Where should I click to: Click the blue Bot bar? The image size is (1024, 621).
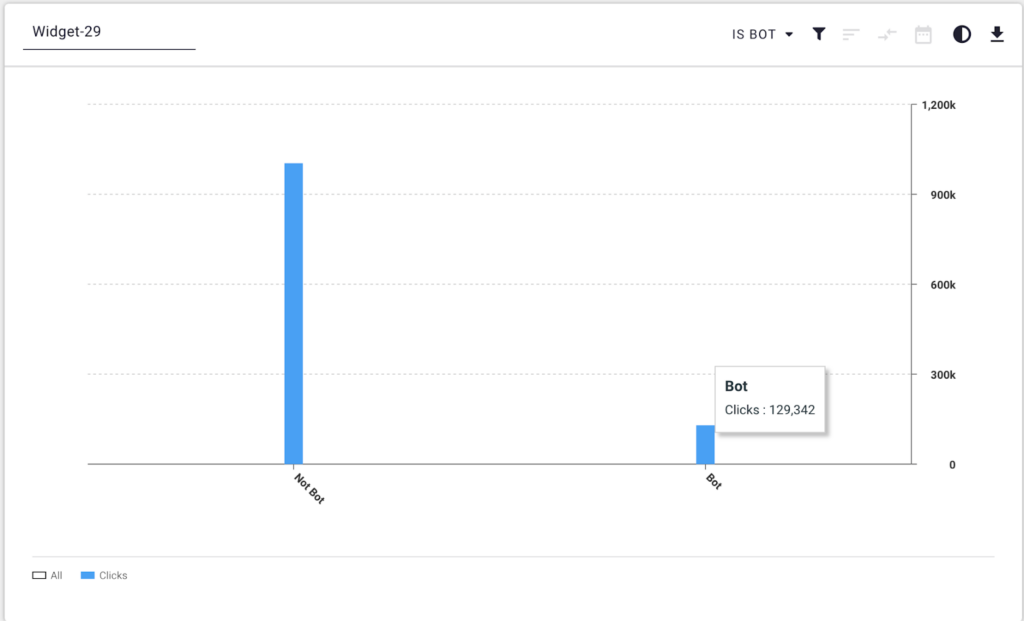(705, 445)
